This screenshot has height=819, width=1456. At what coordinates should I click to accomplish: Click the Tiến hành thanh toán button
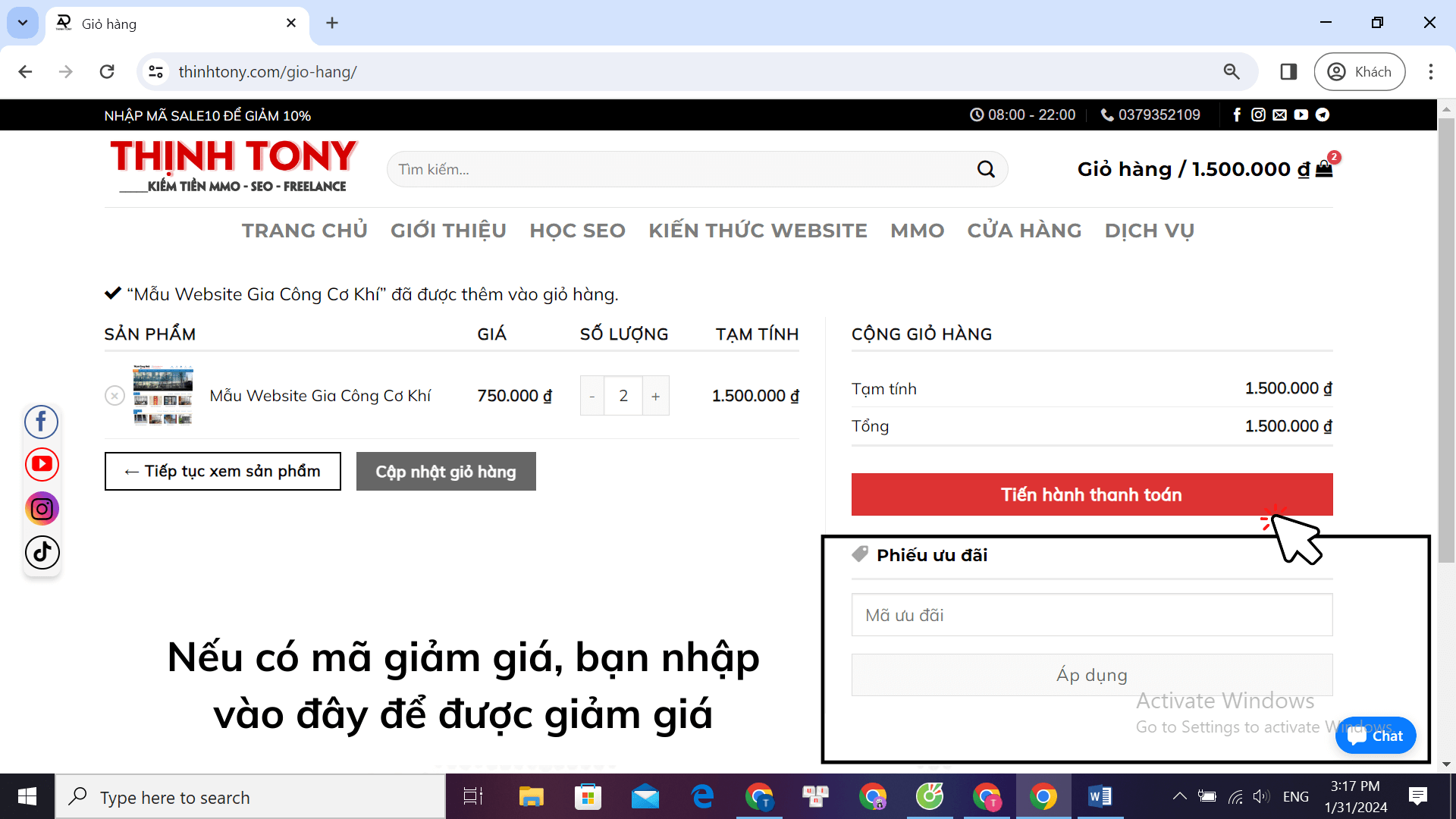click(x=1090, y=494)
